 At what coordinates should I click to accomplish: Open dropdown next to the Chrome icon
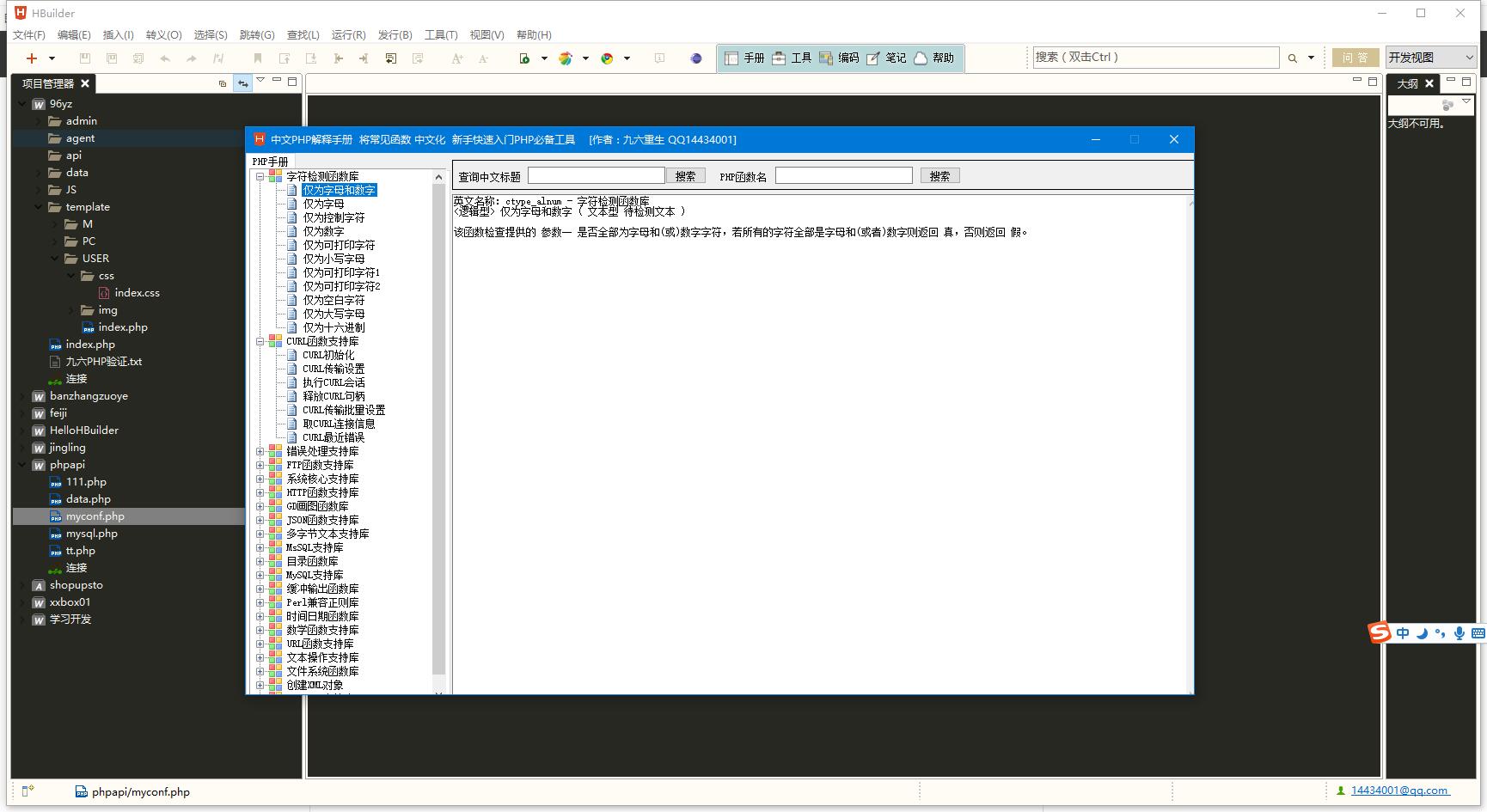[x=627, y=58]
